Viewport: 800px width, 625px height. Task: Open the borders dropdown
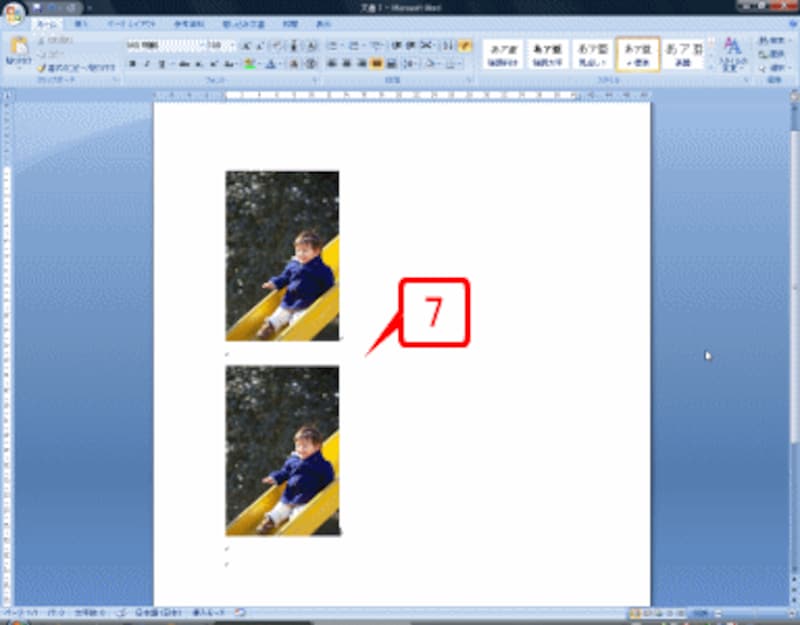452,64
